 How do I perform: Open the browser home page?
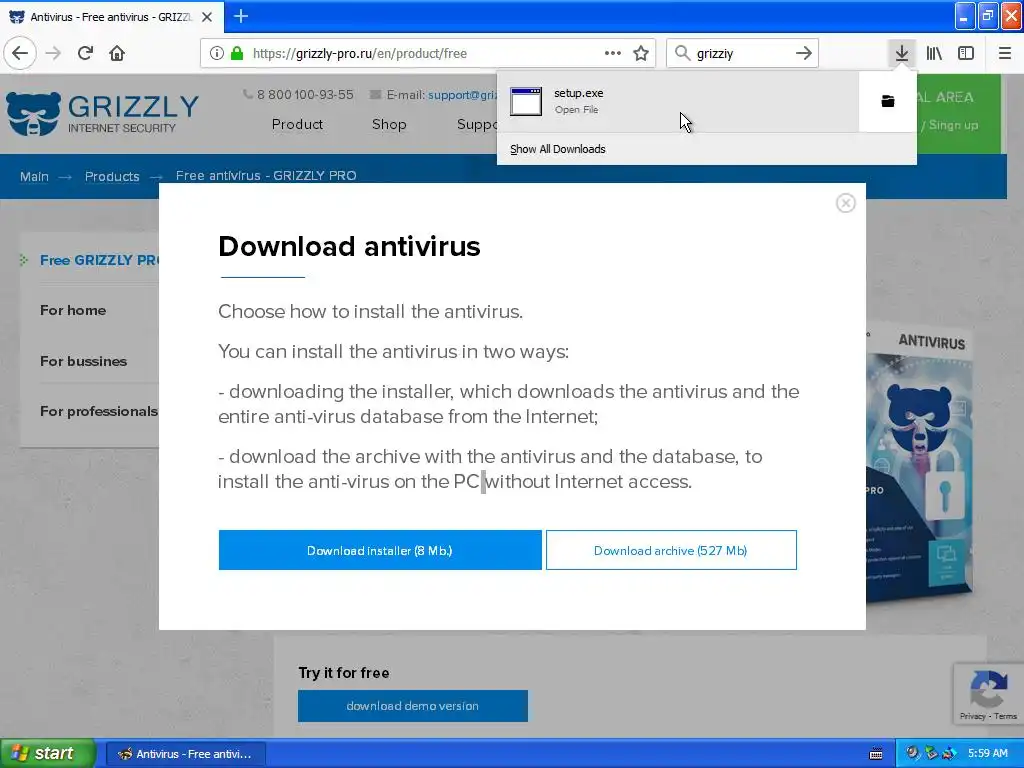coord(117,53)
